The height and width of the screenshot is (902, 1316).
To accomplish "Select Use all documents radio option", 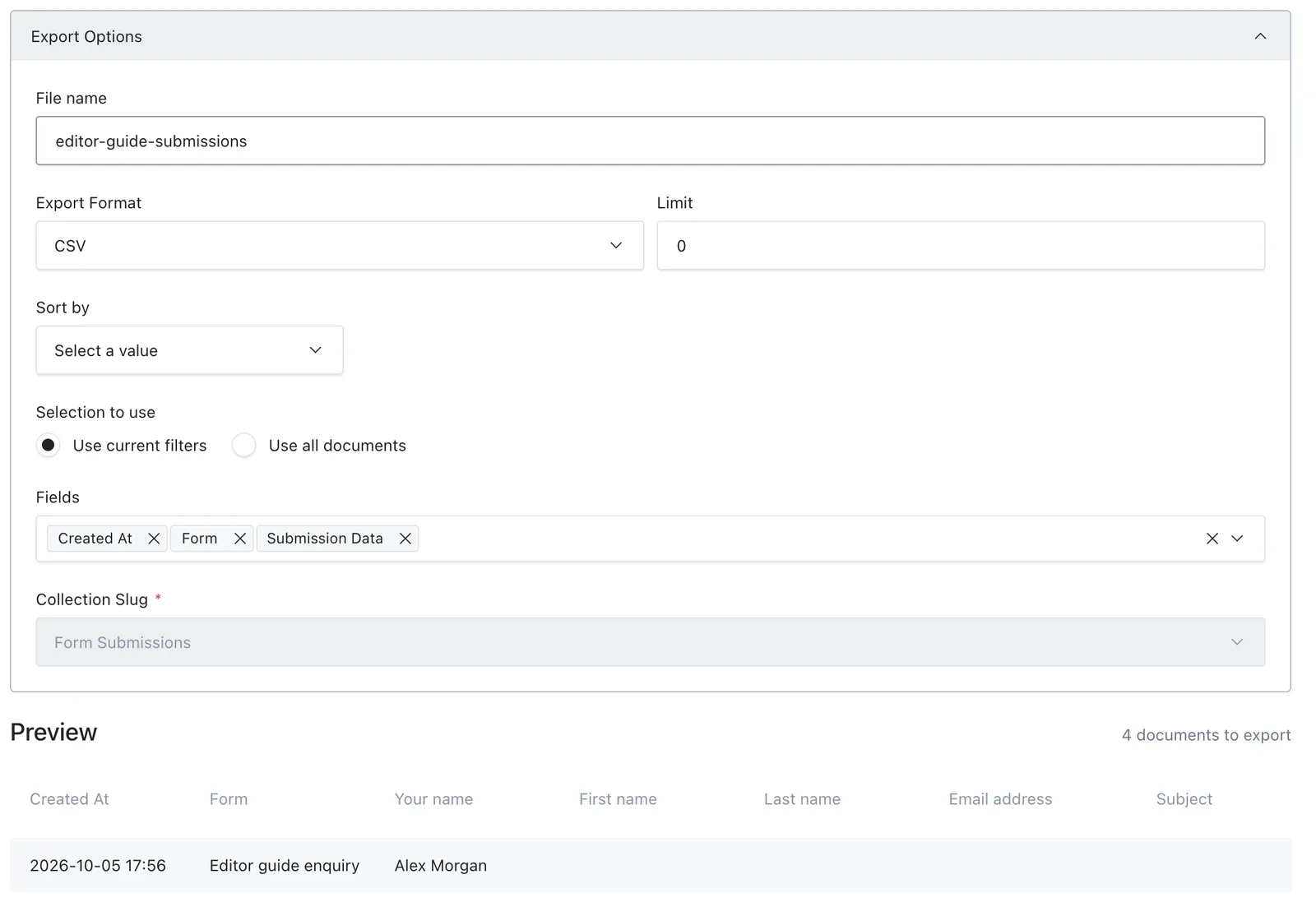I will (244, 445).
